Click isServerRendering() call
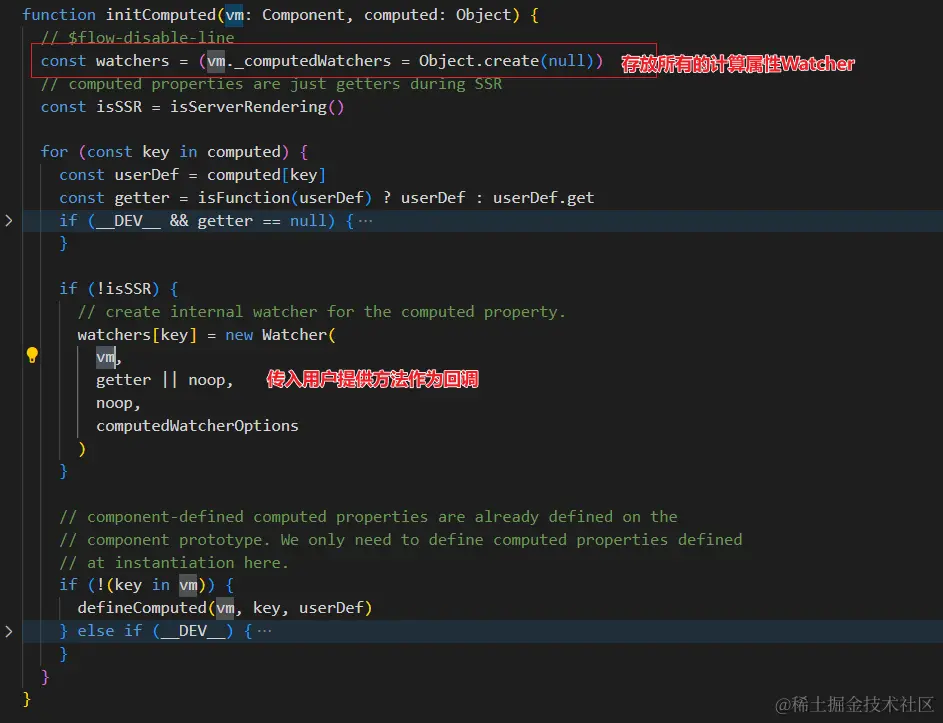This screenshot has height=723, width=943. (x=257, y=106)
